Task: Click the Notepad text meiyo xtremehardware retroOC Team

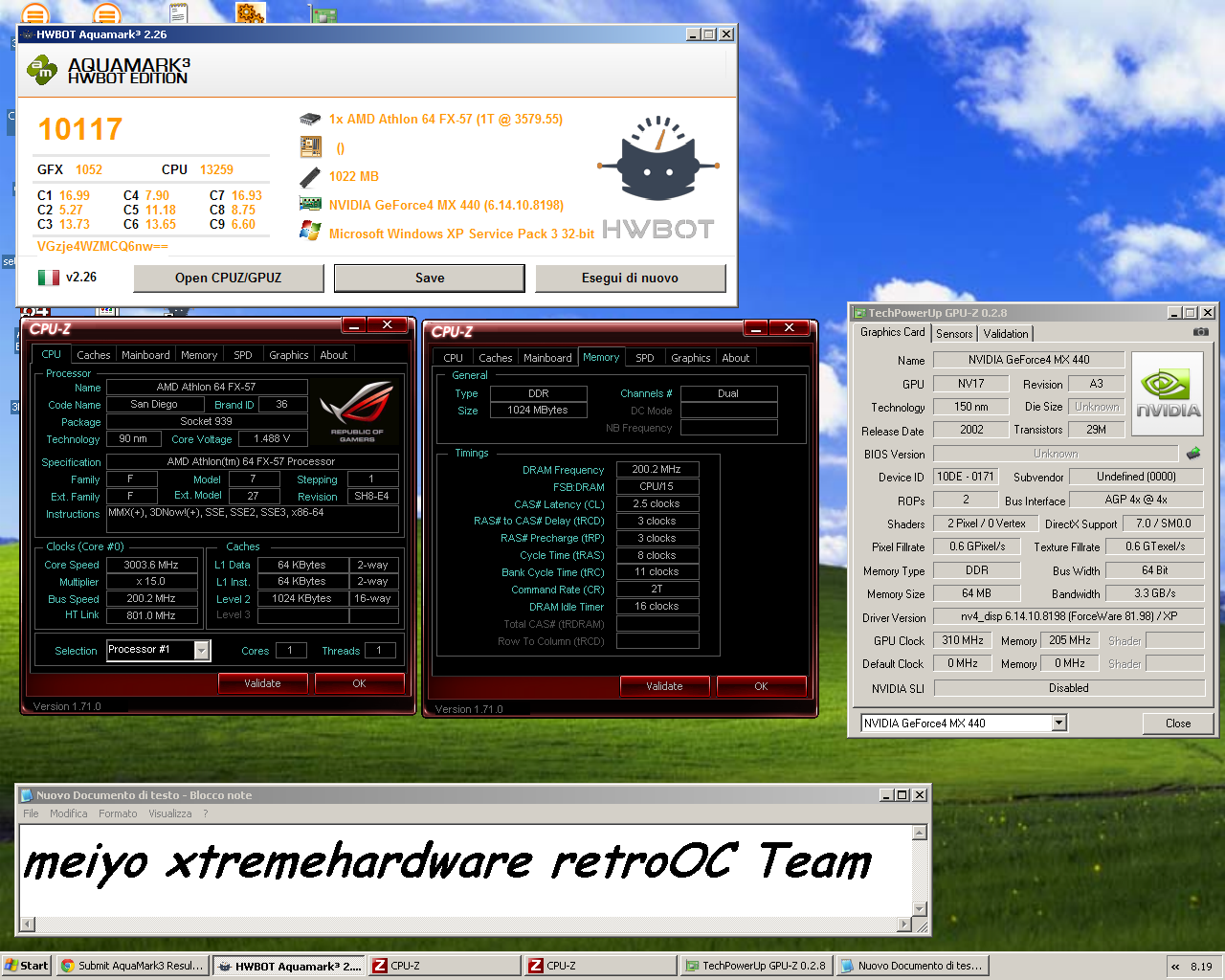Action: click(447, 862)
